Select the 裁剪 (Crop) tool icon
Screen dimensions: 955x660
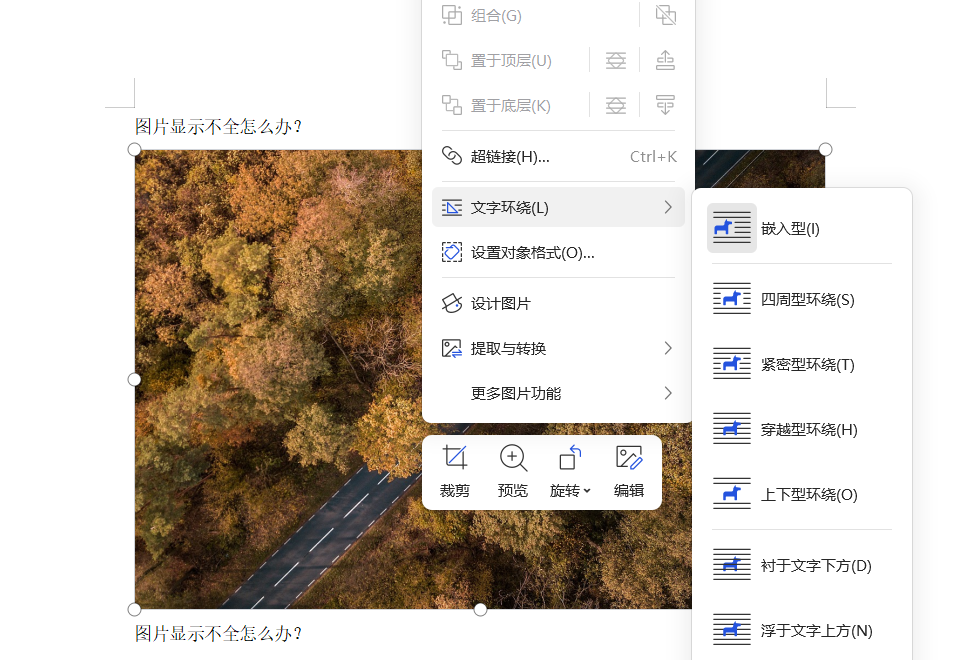click(x=455, y=459)
